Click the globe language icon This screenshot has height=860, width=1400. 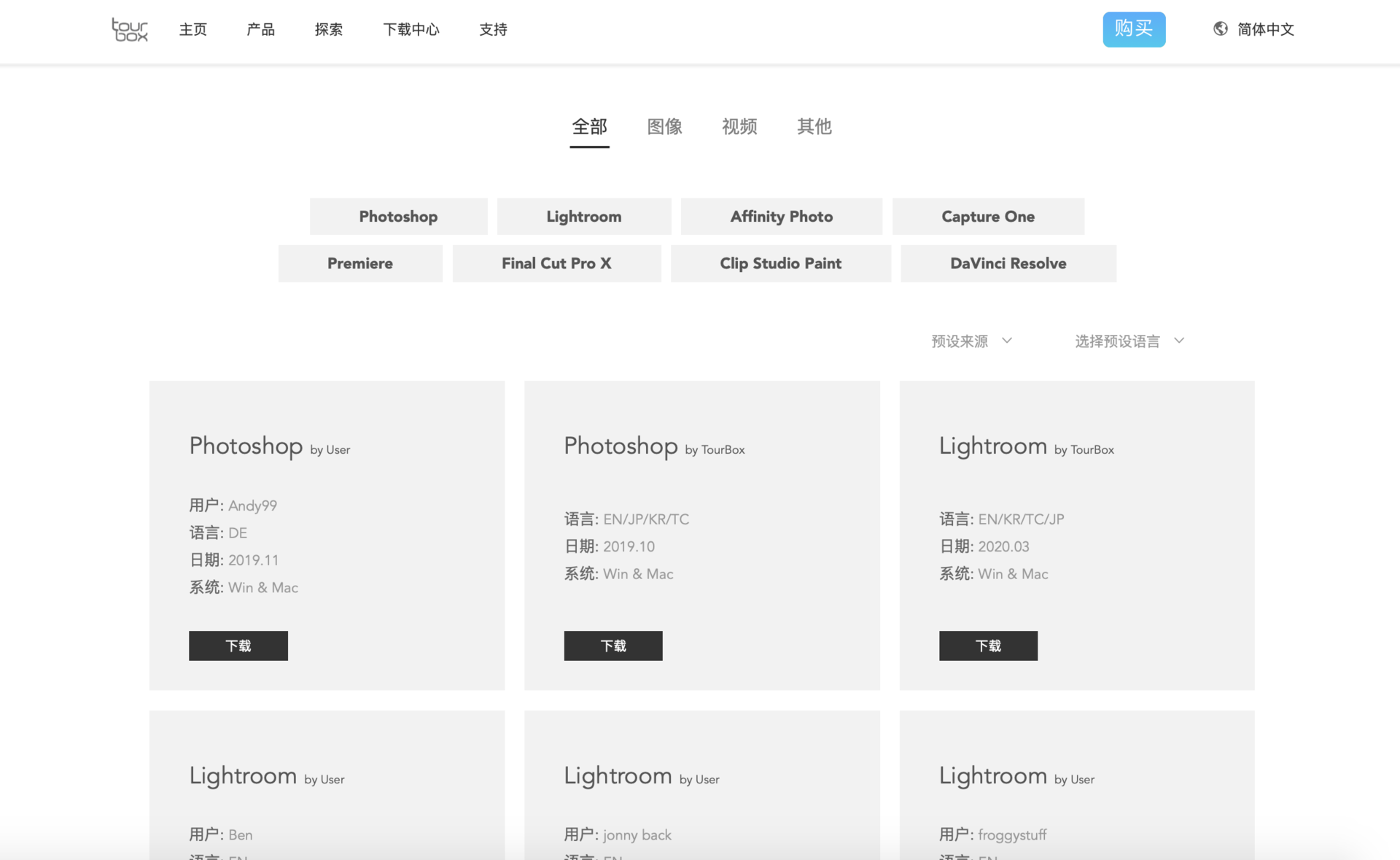point(1220,28)
